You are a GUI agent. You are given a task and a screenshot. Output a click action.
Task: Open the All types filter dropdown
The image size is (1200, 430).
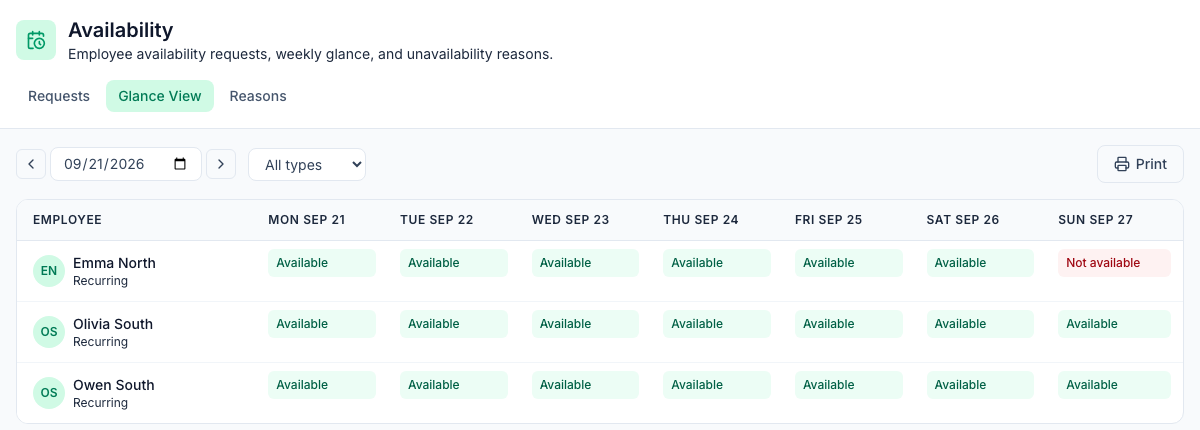pyautogui.click(x=307, y=164)
